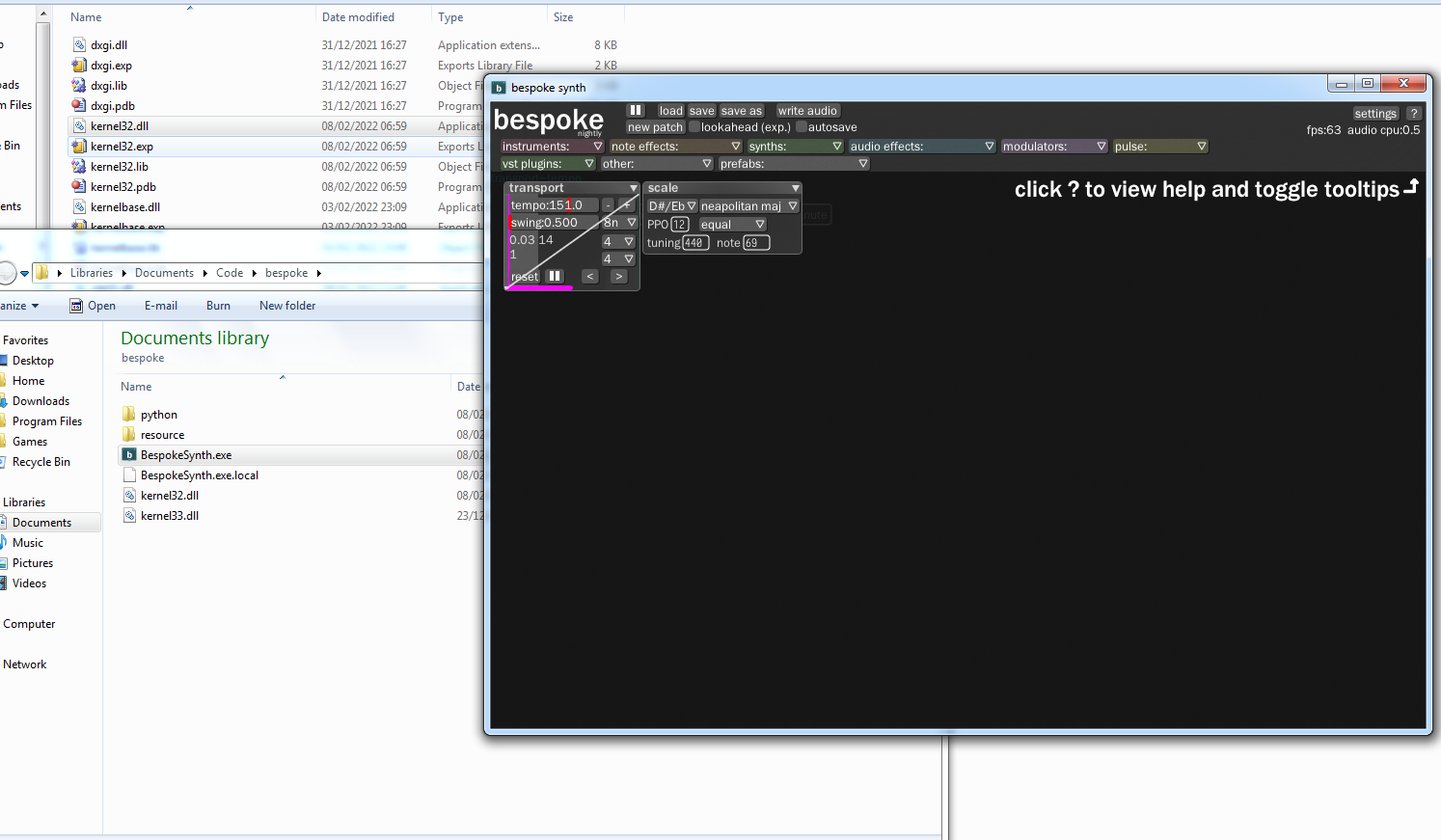
Task: Change the neapolitan maj scale dropdown
Action: pos(748,205)
